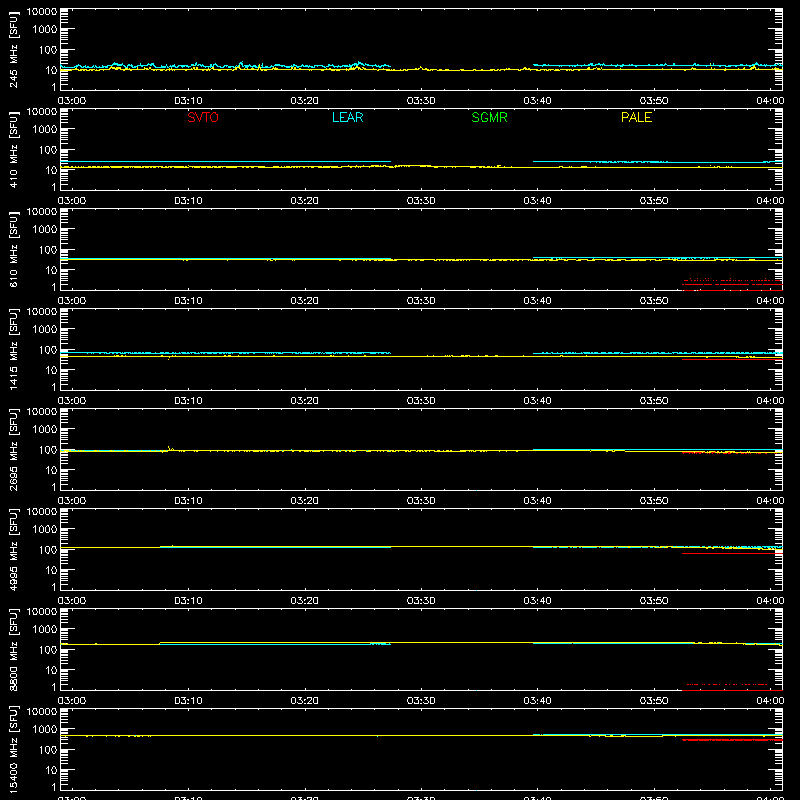Click 03:20 tick label of 410 MHz panel

[305, 201]
